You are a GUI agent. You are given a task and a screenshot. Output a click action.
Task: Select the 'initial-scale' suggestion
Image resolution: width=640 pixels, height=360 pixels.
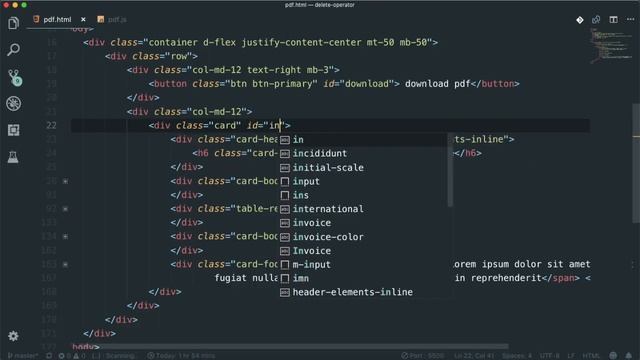[x=363, y=167]
